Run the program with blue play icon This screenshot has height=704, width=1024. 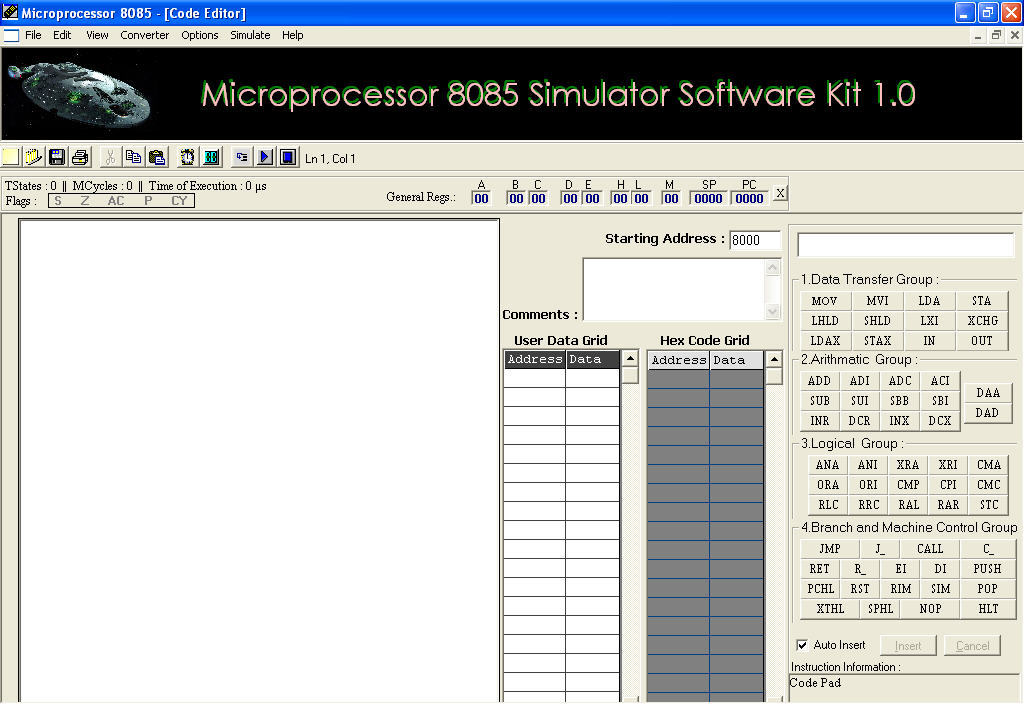point(265,157)
